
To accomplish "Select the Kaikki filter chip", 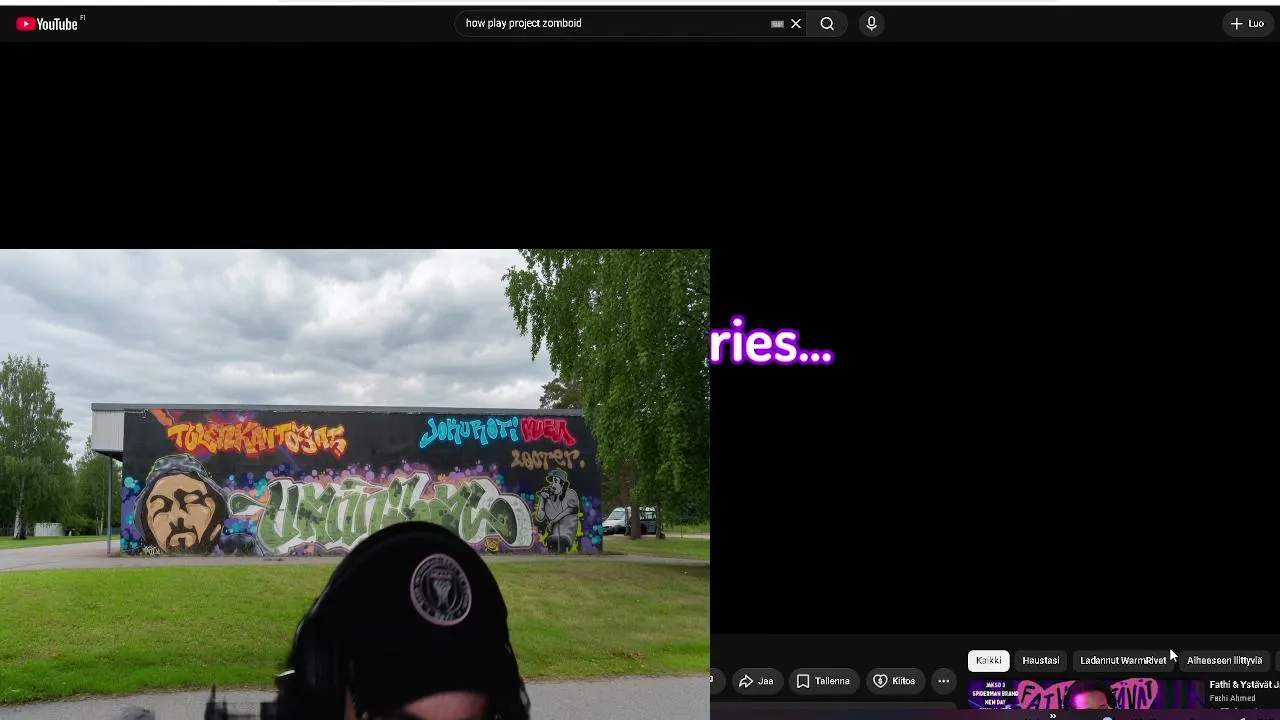I will (988, 660).
